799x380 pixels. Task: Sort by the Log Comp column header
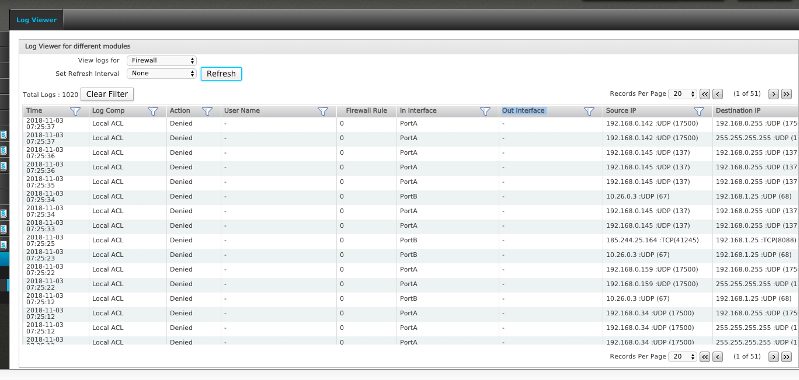(108, 111)
